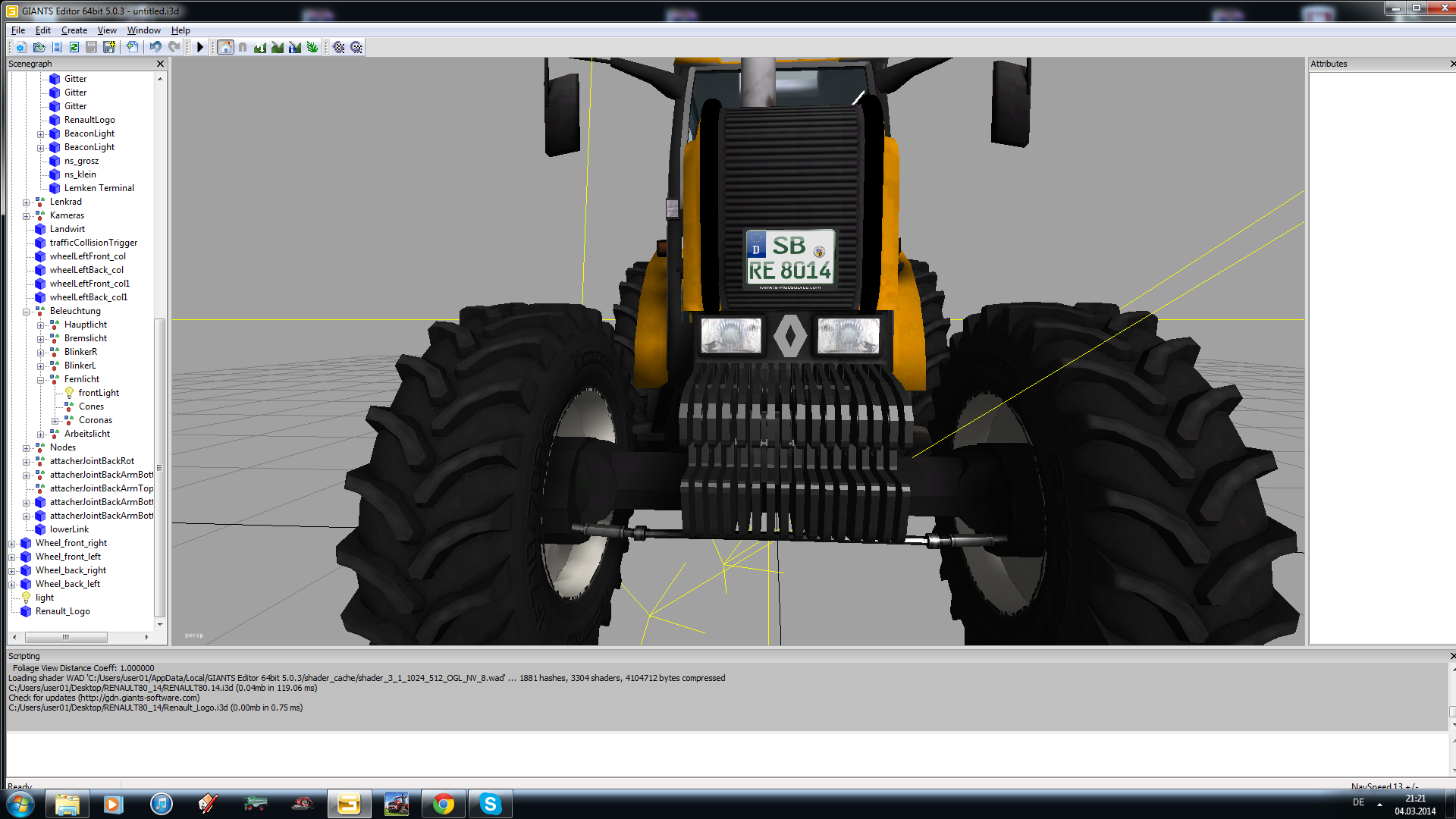This screenshot has height=819, width=1456.
Task: Click the second checkered render toolbar icon
Action: point(356,47)
